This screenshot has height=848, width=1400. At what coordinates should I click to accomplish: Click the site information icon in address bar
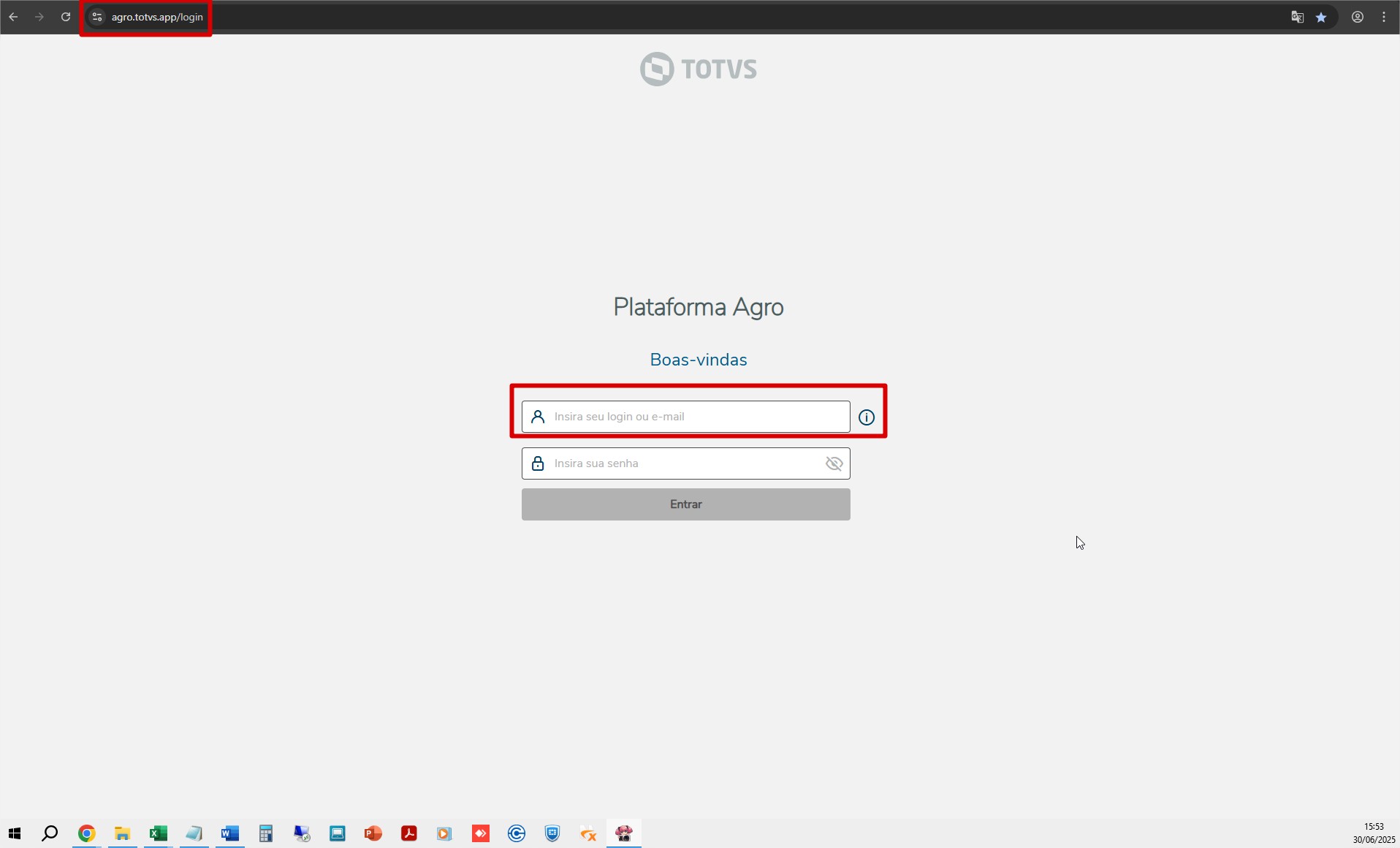point(97,17)
